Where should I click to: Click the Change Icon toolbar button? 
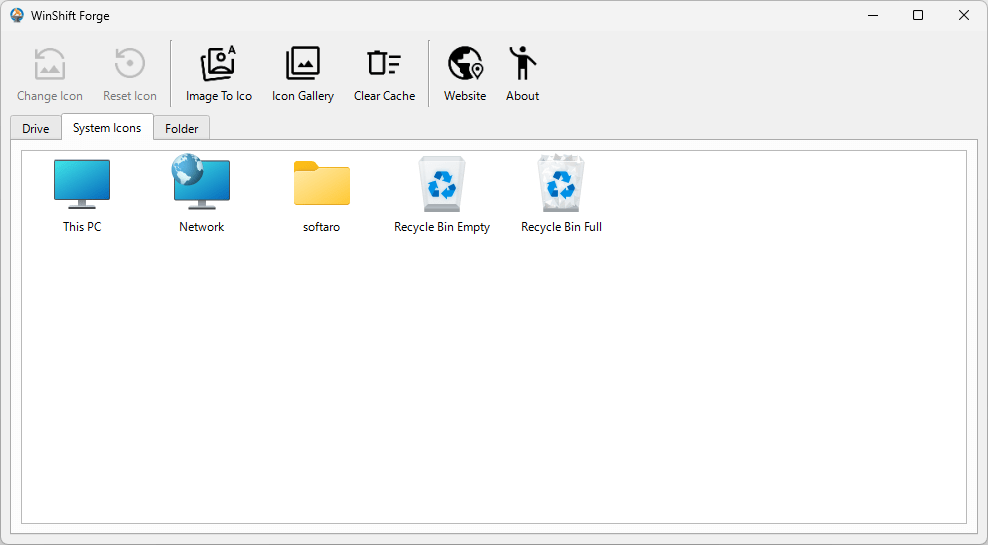point(50,74)
